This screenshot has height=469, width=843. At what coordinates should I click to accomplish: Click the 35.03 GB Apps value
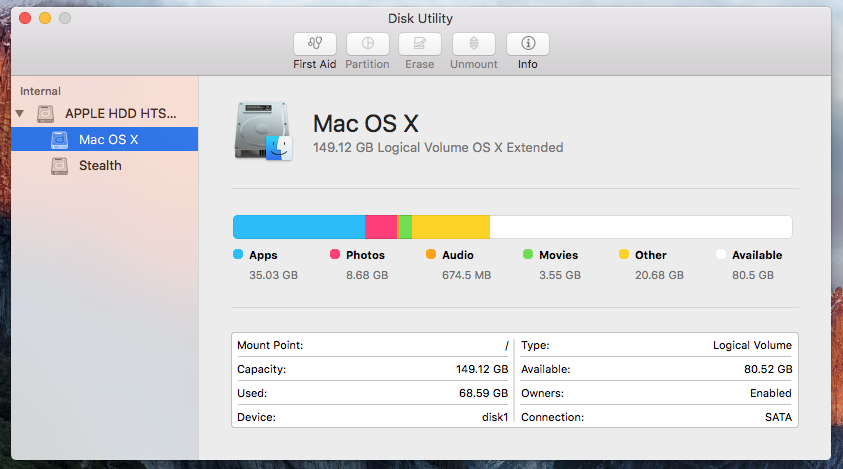coord(273,275)
